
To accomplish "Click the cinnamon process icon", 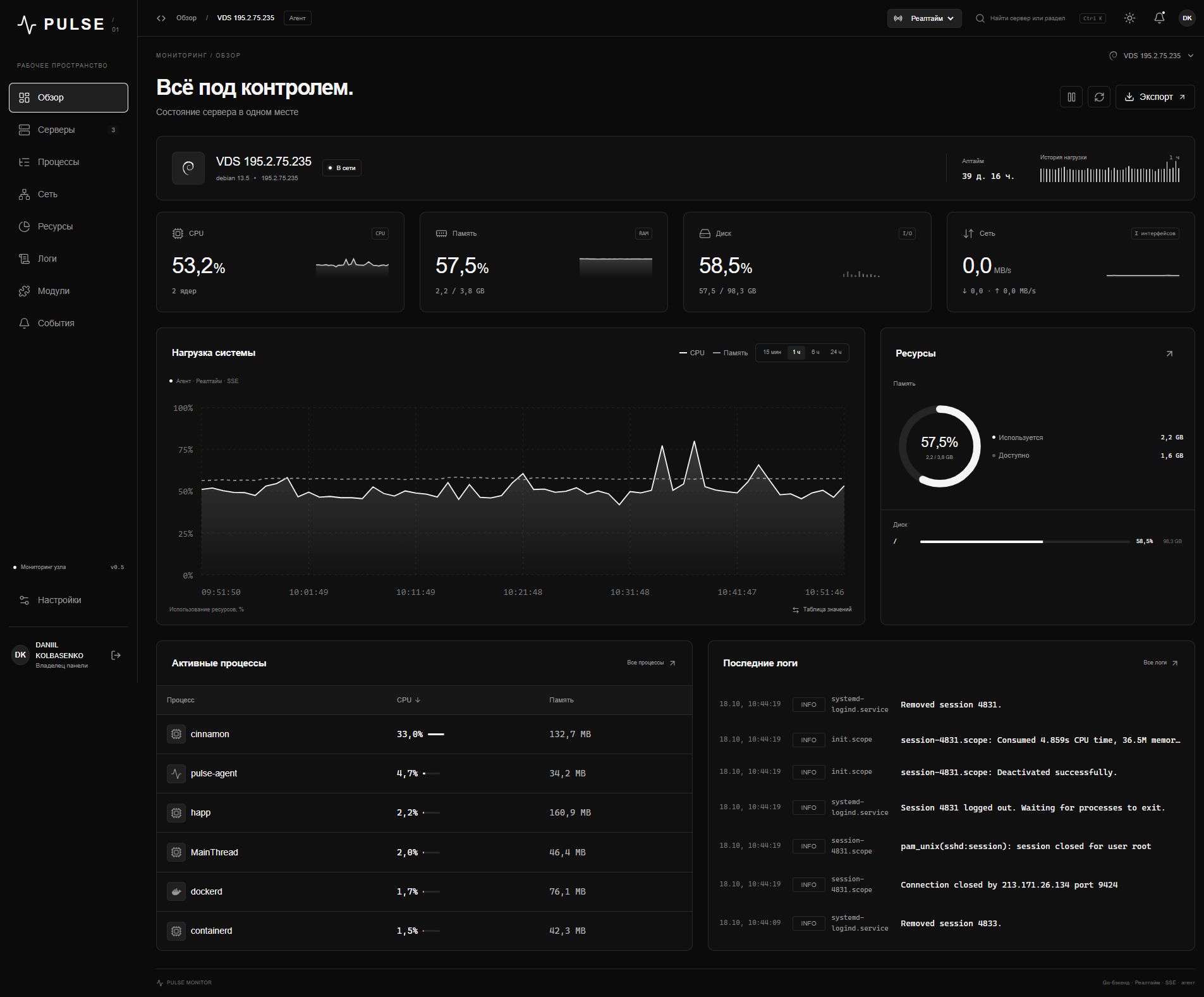I will pyautogui.click(x=176, y=734).
